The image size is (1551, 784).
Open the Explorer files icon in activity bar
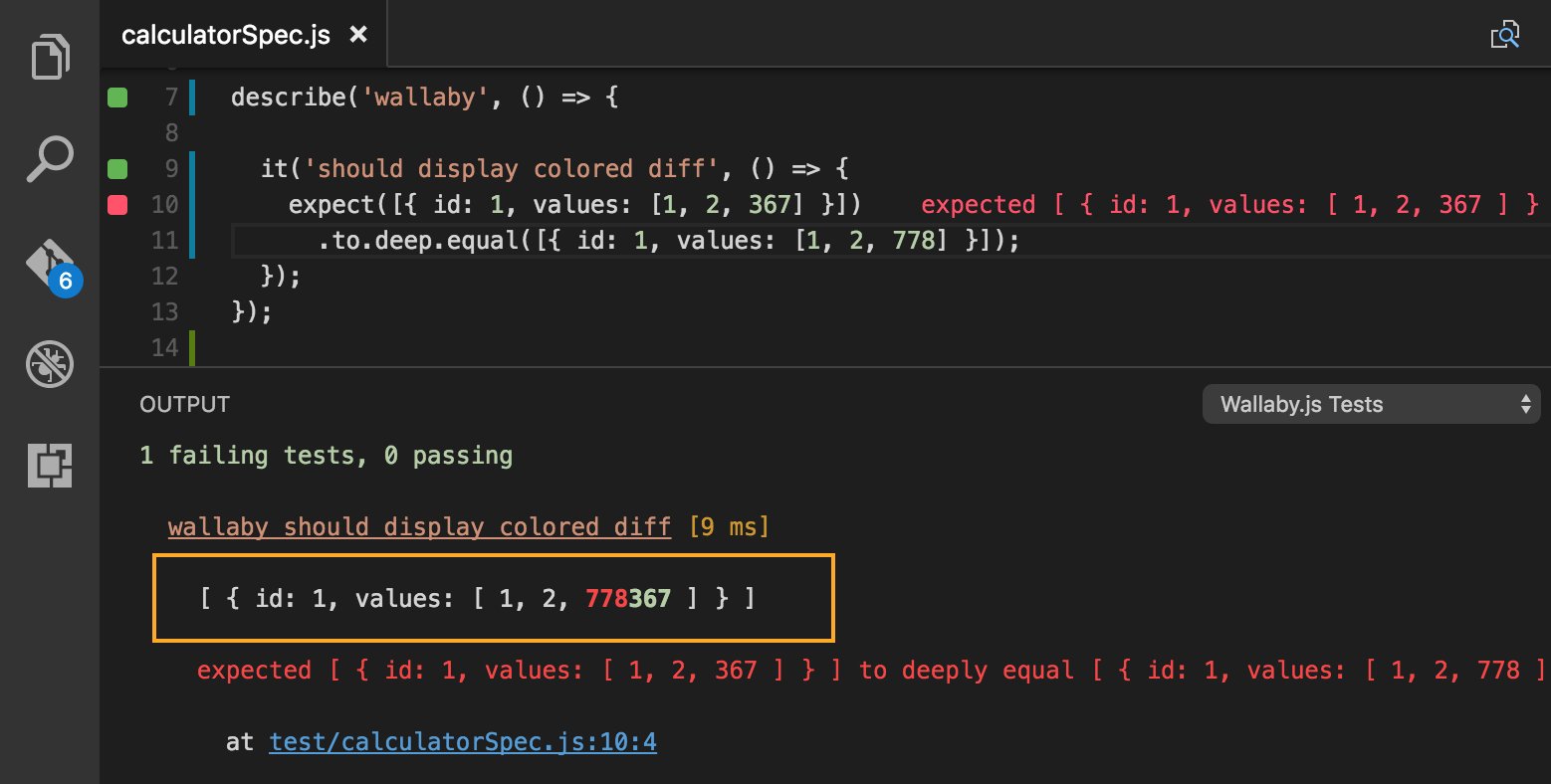(x=50, y=57)
